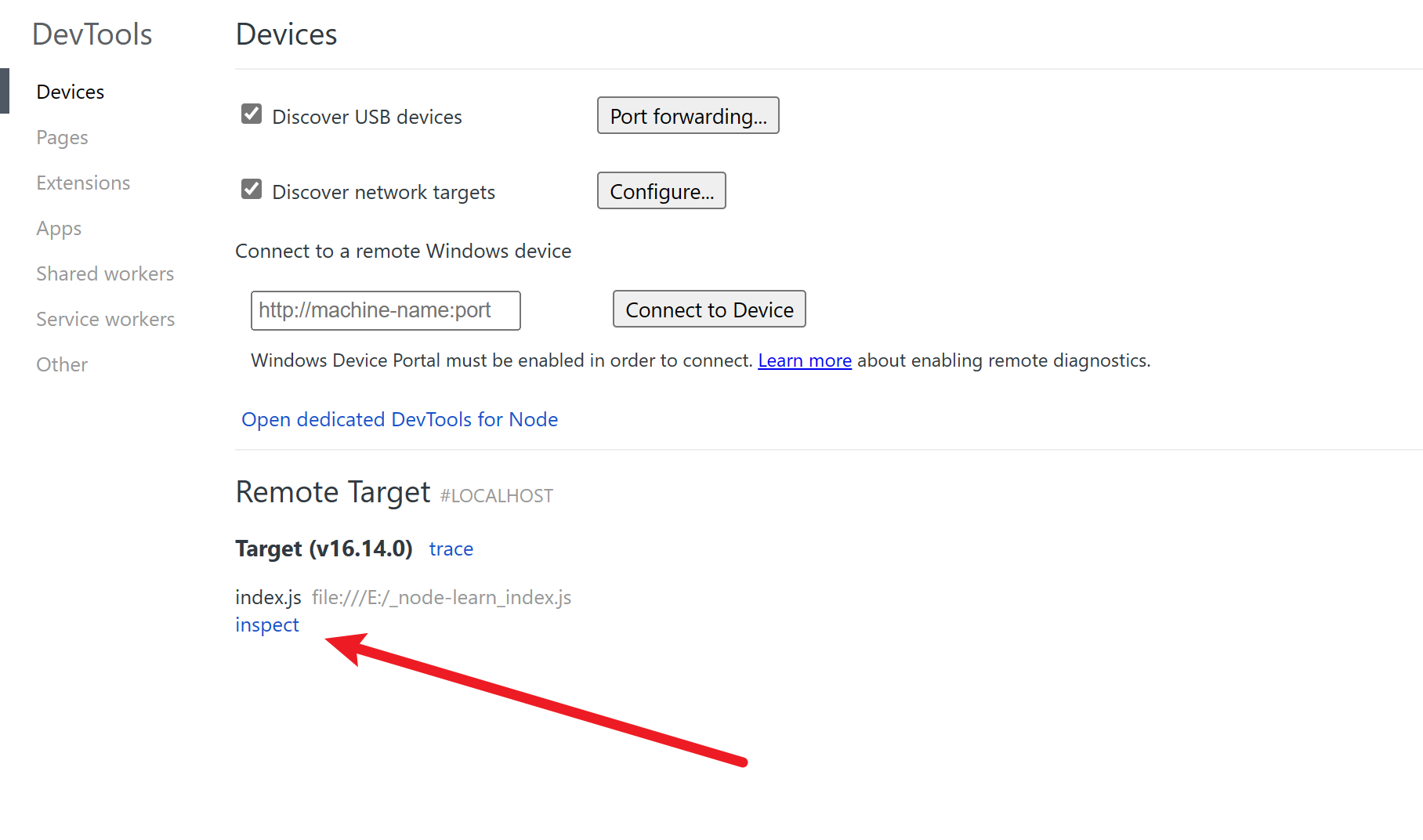Toggle Discover network targets checkbox

(x=252, y=190)
